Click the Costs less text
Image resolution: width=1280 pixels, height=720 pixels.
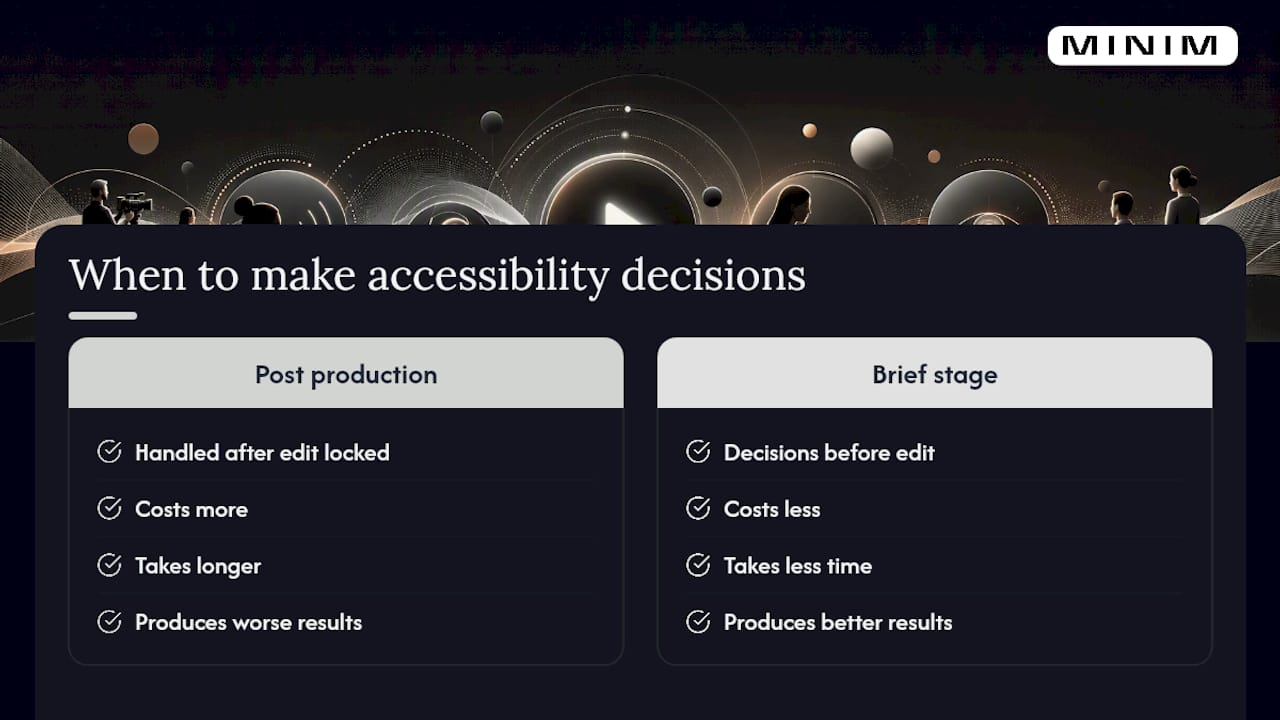click(x=772, y=509)
